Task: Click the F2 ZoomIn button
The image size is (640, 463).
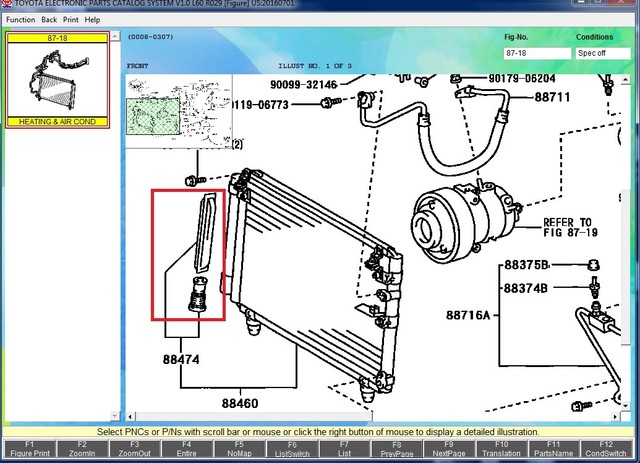Action: 82,449
